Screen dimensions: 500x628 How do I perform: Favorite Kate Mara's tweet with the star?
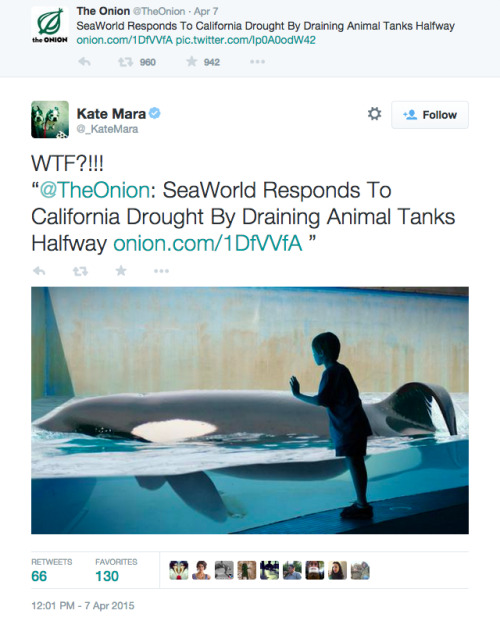(121, 271)
